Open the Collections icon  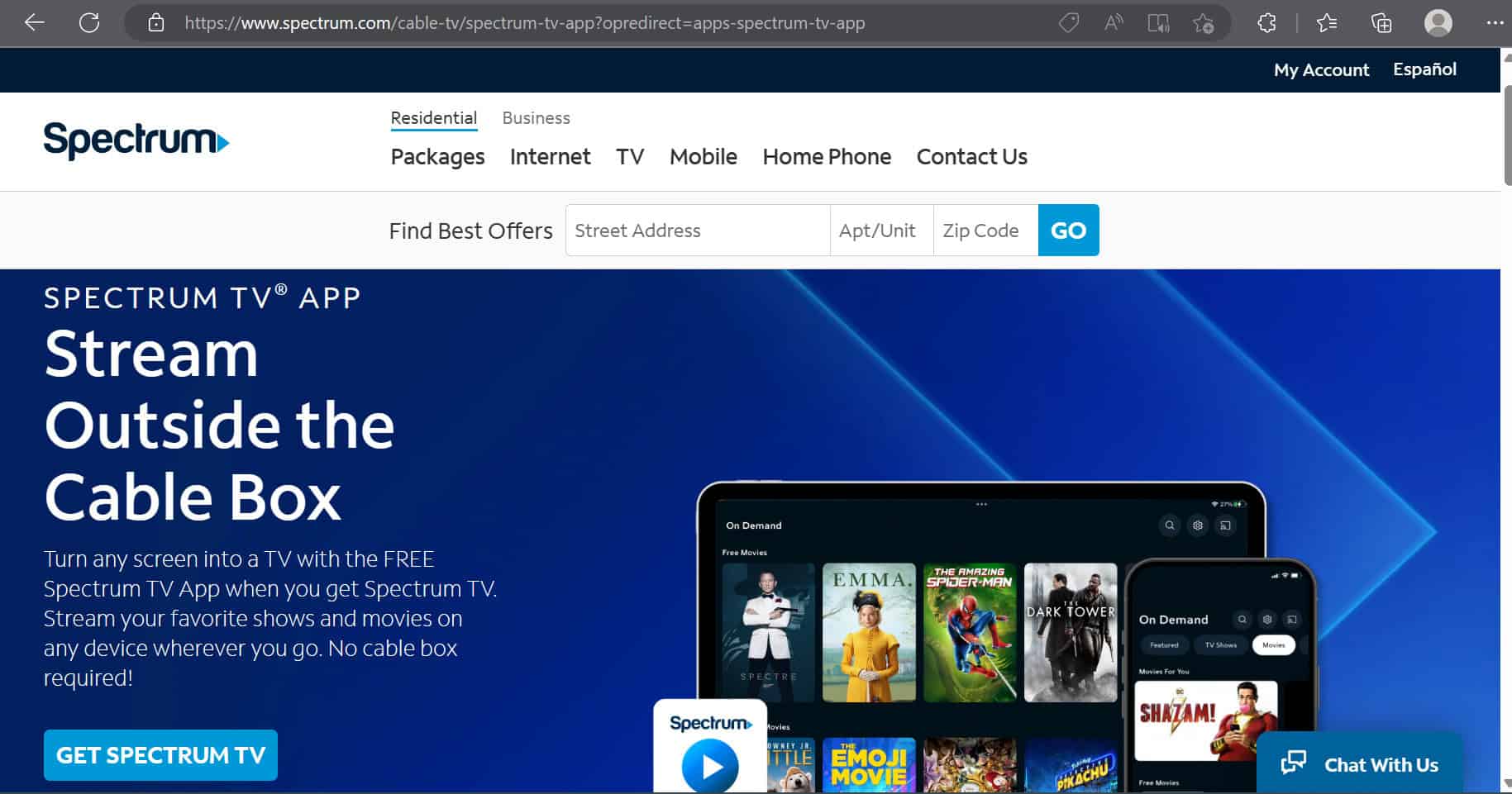pyautogui.click(x=1381, y=22)
